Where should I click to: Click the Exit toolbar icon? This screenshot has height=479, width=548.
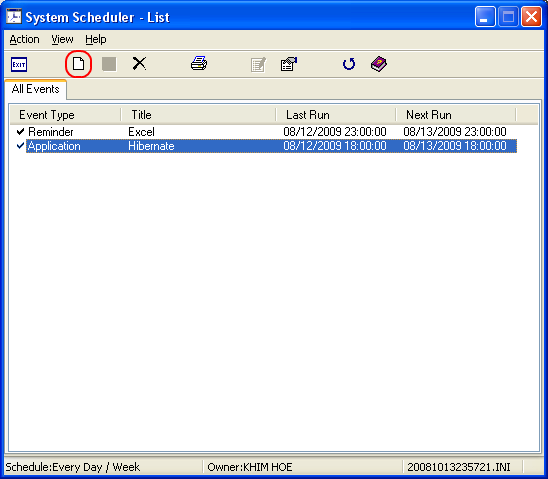19,64
